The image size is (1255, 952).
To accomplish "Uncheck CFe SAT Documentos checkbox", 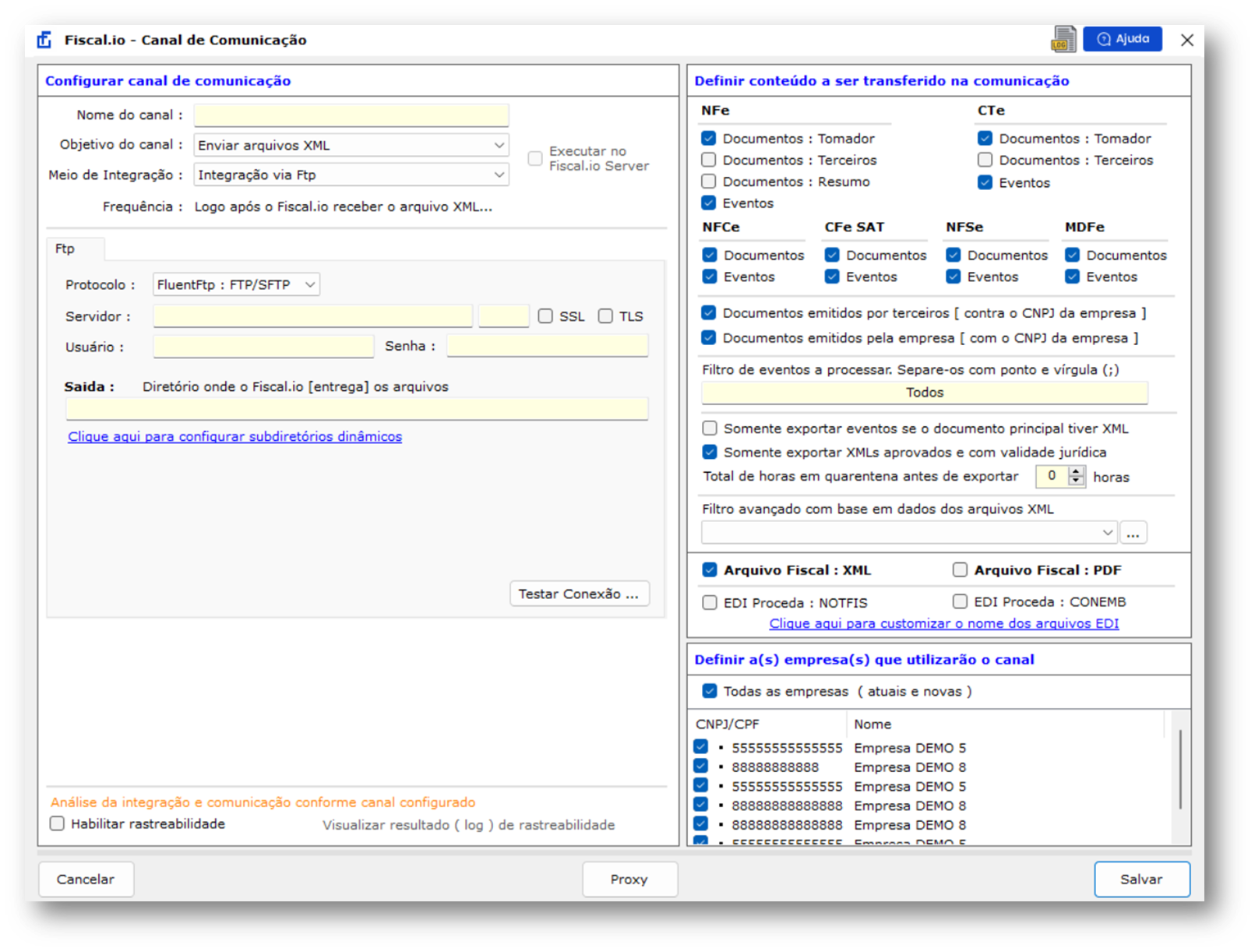I will (x=832, y=255).
